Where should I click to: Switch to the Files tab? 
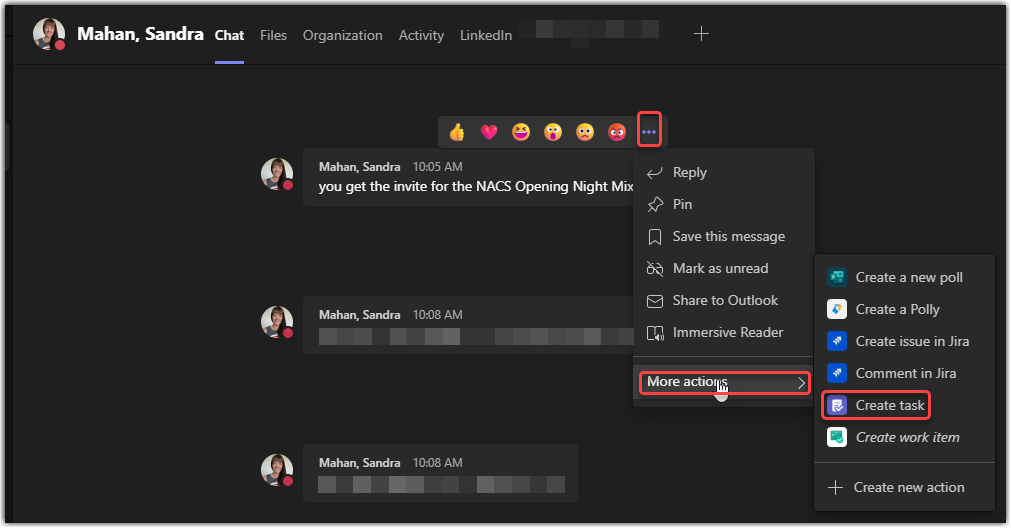click(273, 35)
